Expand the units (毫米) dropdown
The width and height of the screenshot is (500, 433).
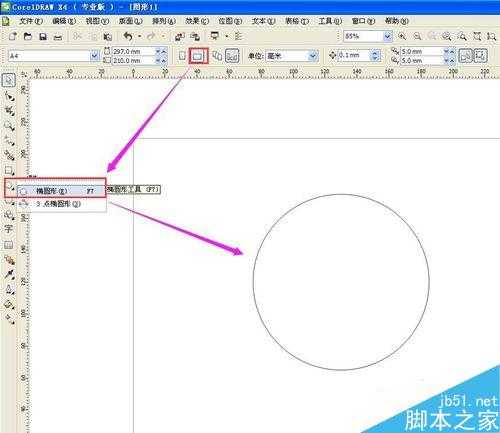(x=312, y=56)
